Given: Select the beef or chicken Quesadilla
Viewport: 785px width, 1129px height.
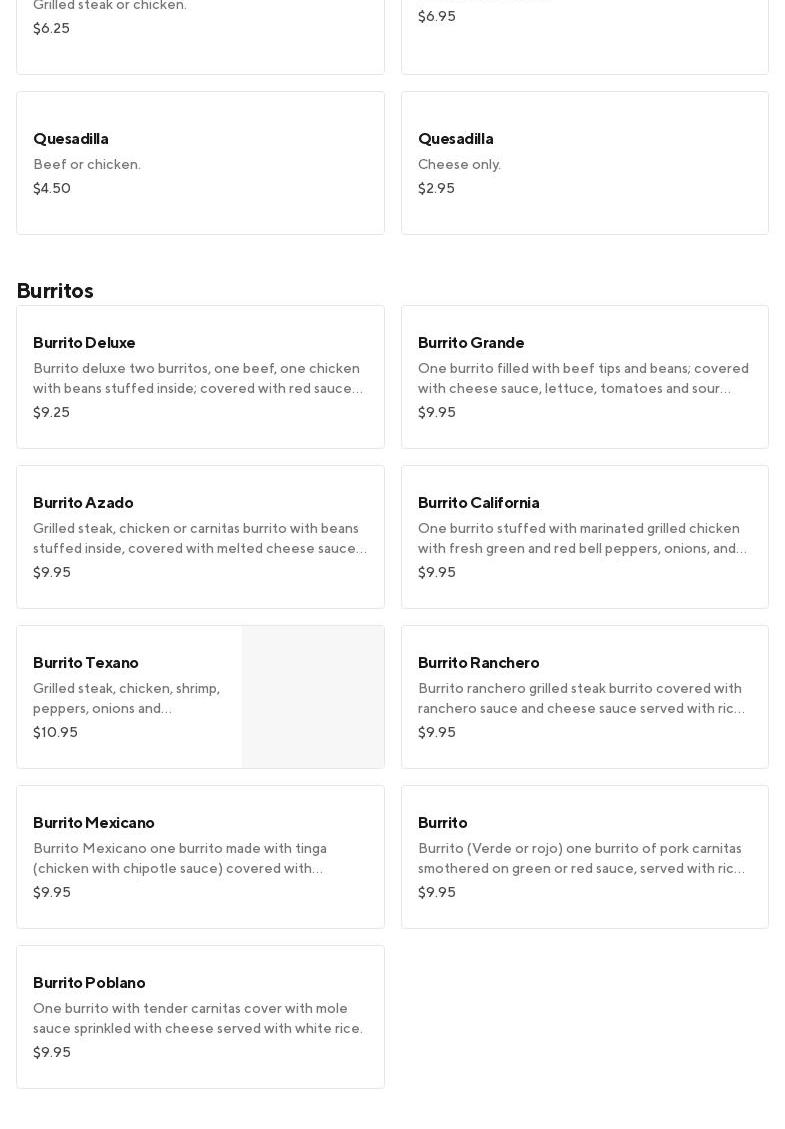Looking at the screenshot, I should pos(200,163).
